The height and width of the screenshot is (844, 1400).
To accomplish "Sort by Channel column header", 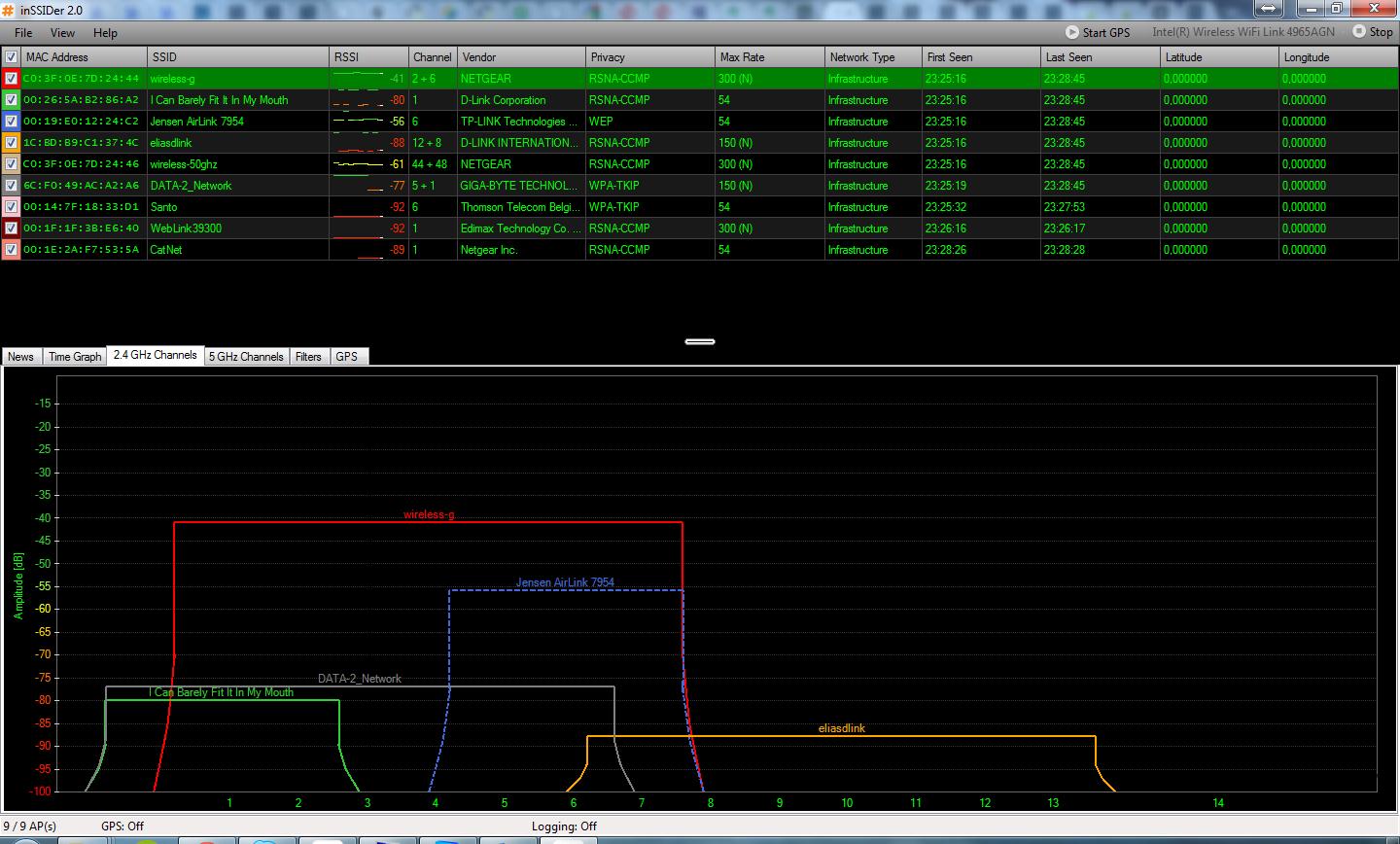I will tap(433, 57).
